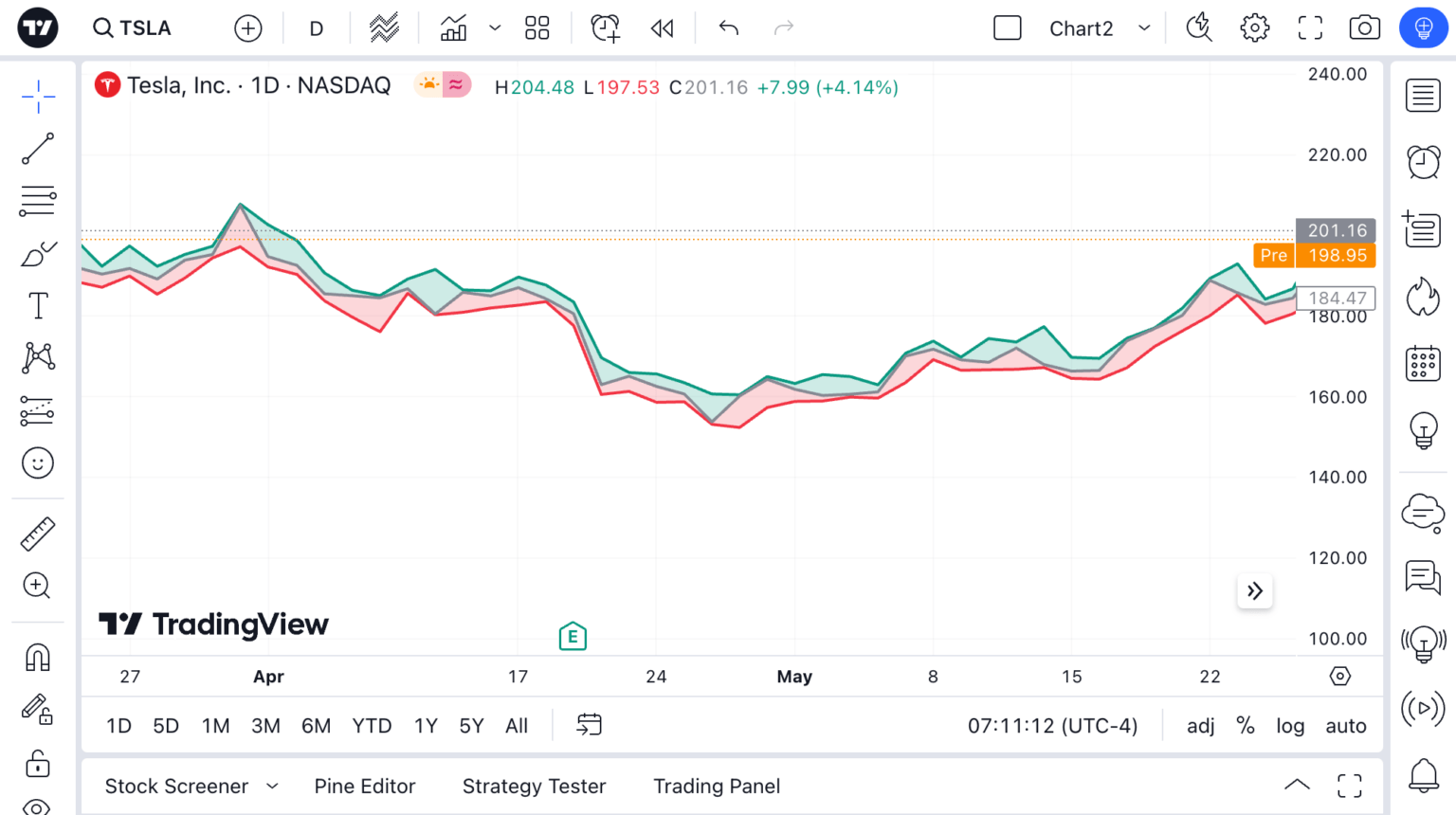The image size is (1456, 815).
Task: Enable logarithmic price scale
Action: 1290,725
